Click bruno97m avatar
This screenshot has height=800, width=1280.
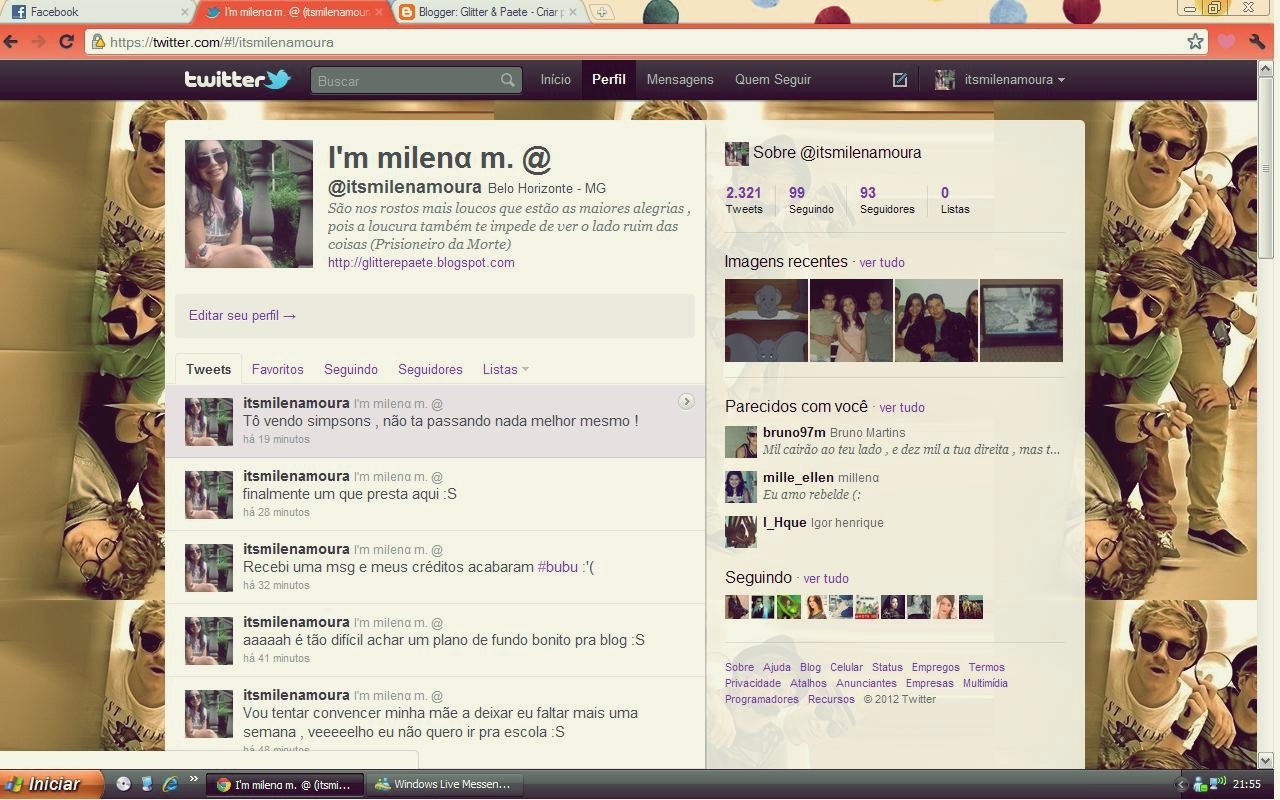coord(741,441)
